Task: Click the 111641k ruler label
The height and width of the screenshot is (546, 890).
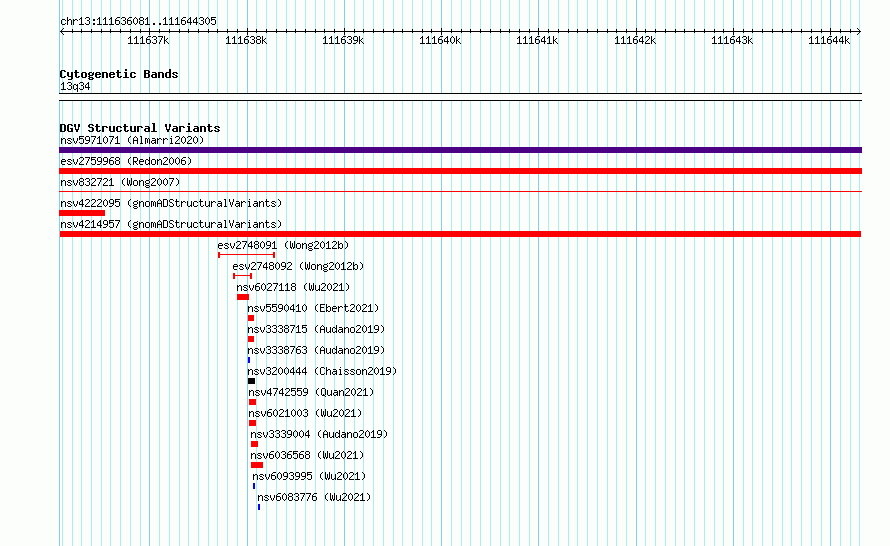Action: click(x=537, y=40)
